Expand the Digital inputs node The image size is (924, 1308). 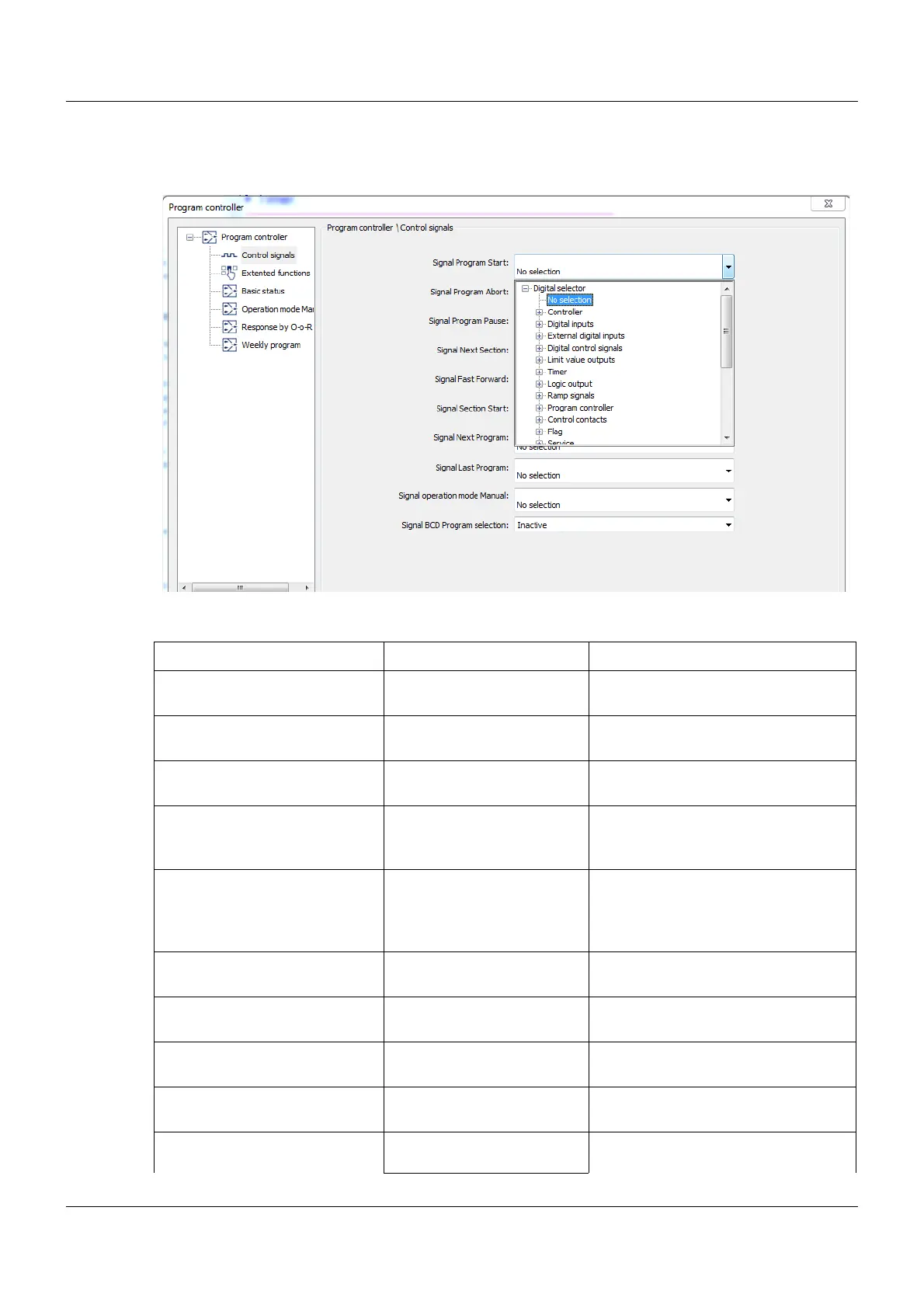click(540, 324)
